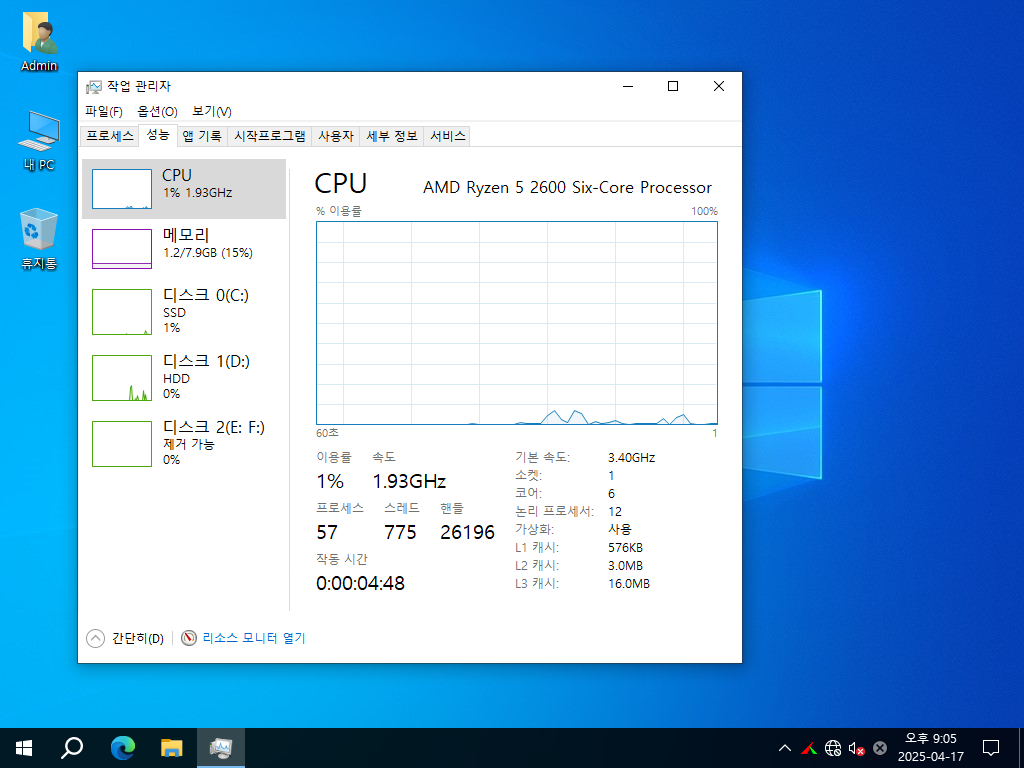
Task: Open the Windows Start button
Action: click(24, 748)
